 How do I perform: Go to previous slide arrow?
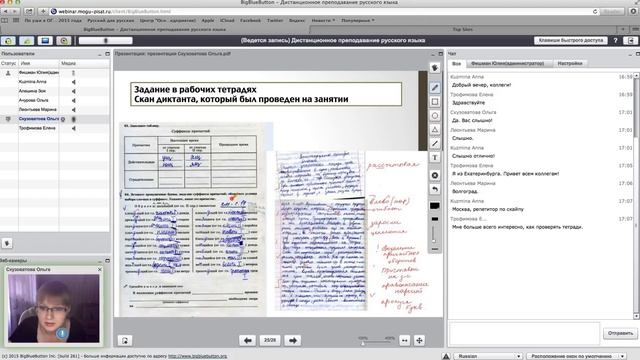click(x=247, y=340)
